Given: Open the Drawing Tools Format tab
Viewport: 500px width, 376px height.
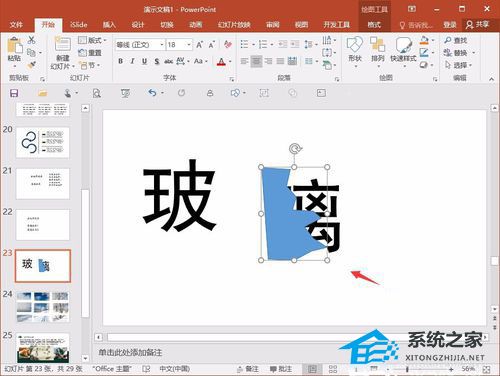Looking at the screenshot, I should click(374, 24).
